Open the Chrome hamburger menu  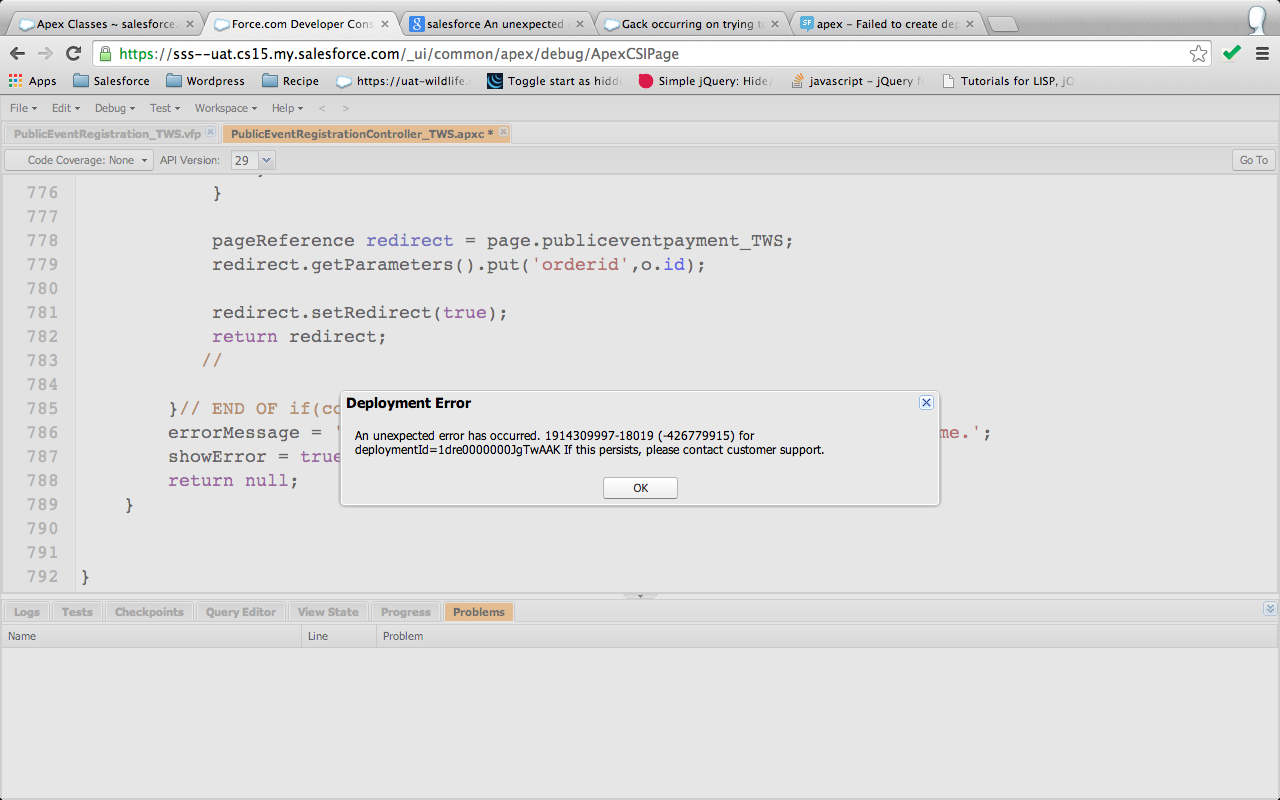pyautogui.click(x=1263, y=54)
